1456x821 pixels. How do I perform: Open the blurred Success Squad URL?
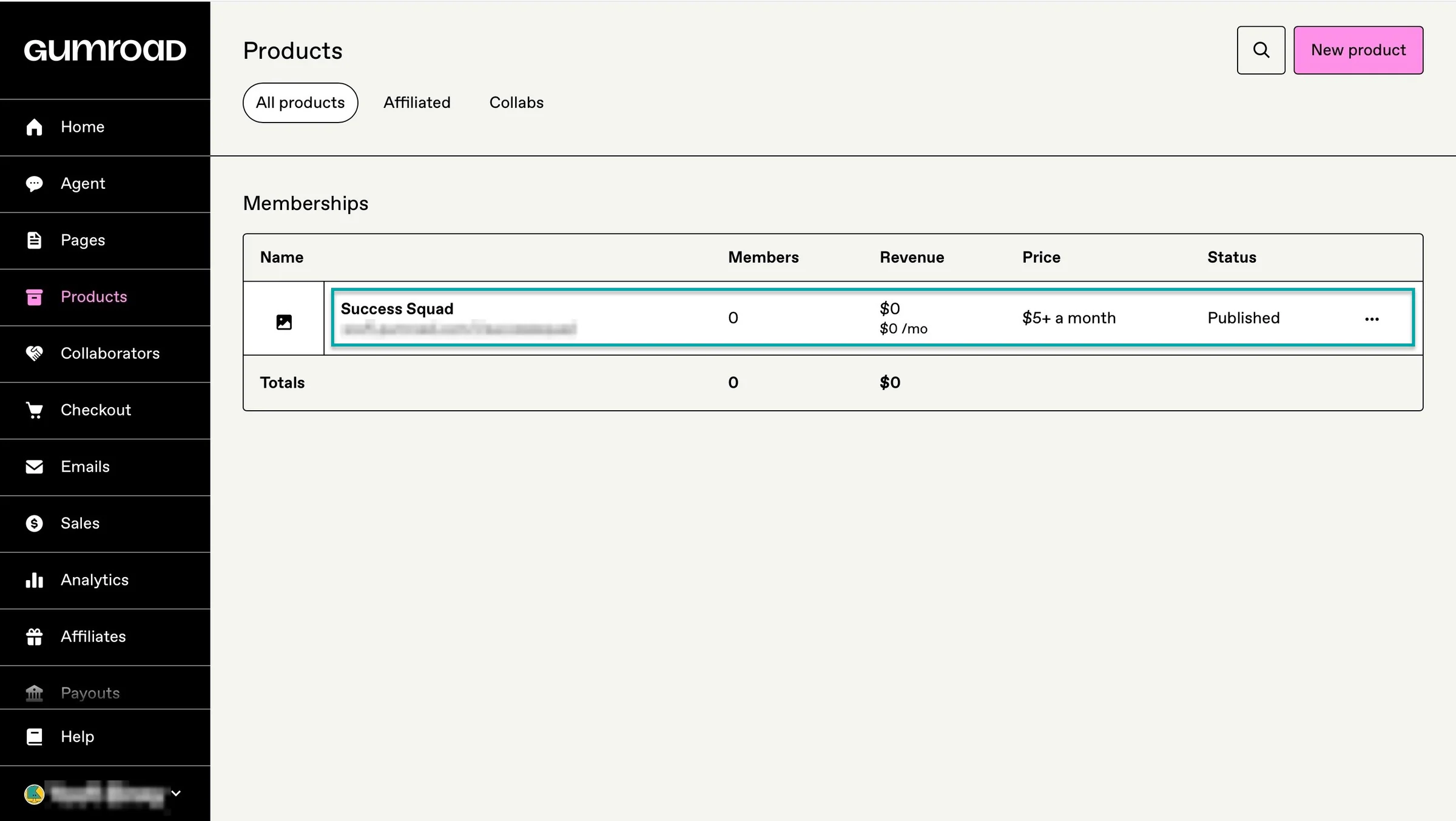tap(459, 329)
